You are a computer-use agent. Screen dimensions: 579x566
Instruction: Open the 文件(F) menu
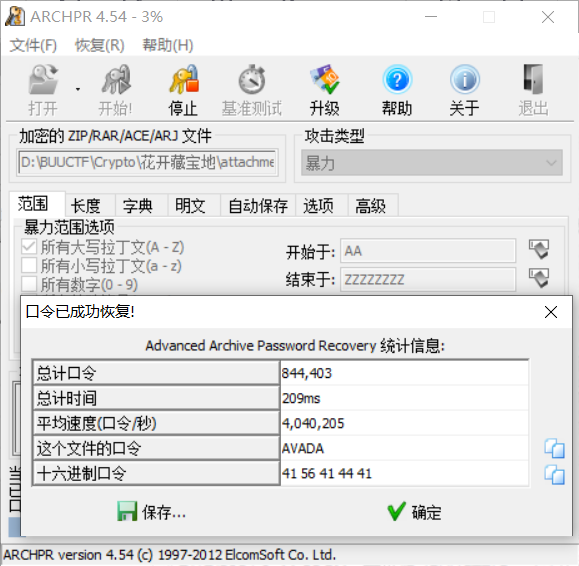(x=33, y=45)
